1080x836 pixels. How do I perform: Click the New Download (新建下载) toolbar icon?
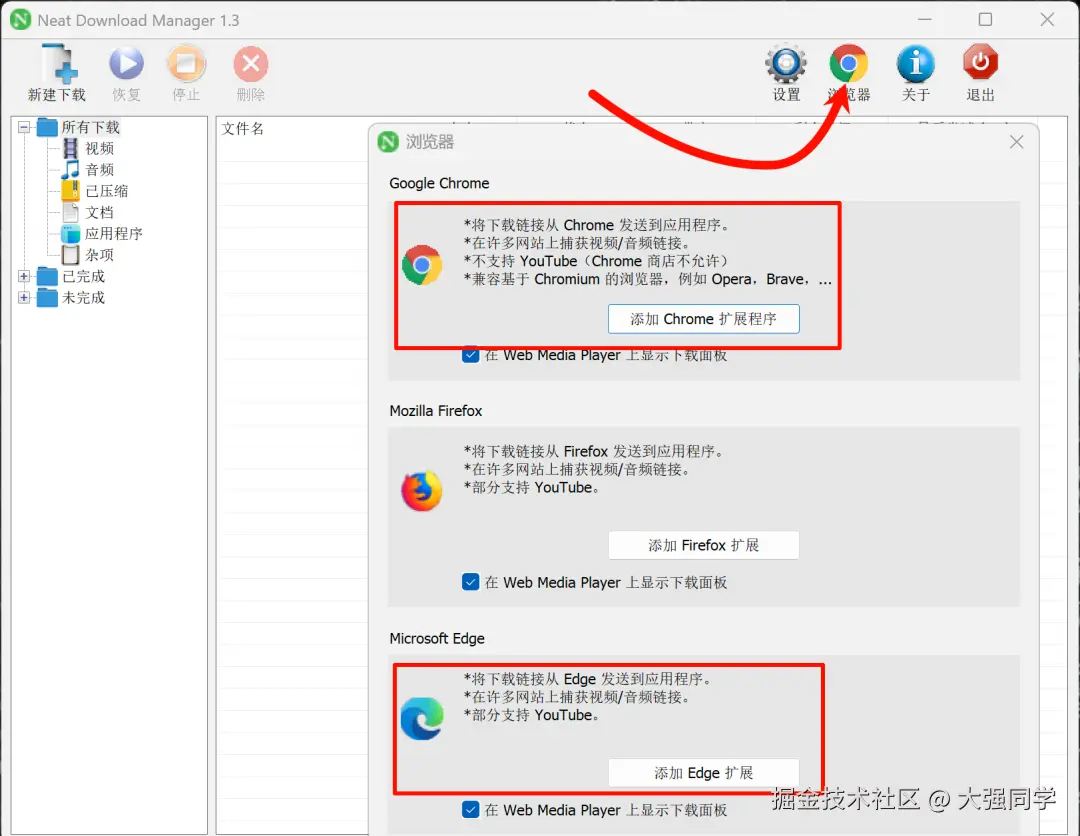click(57, 65)
